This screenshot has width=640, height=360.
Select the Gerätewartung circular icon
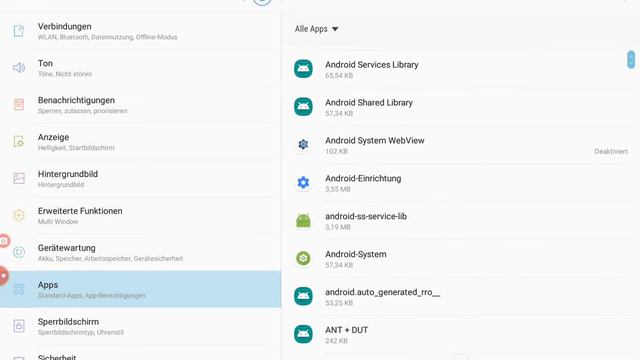tap(19, 252)
